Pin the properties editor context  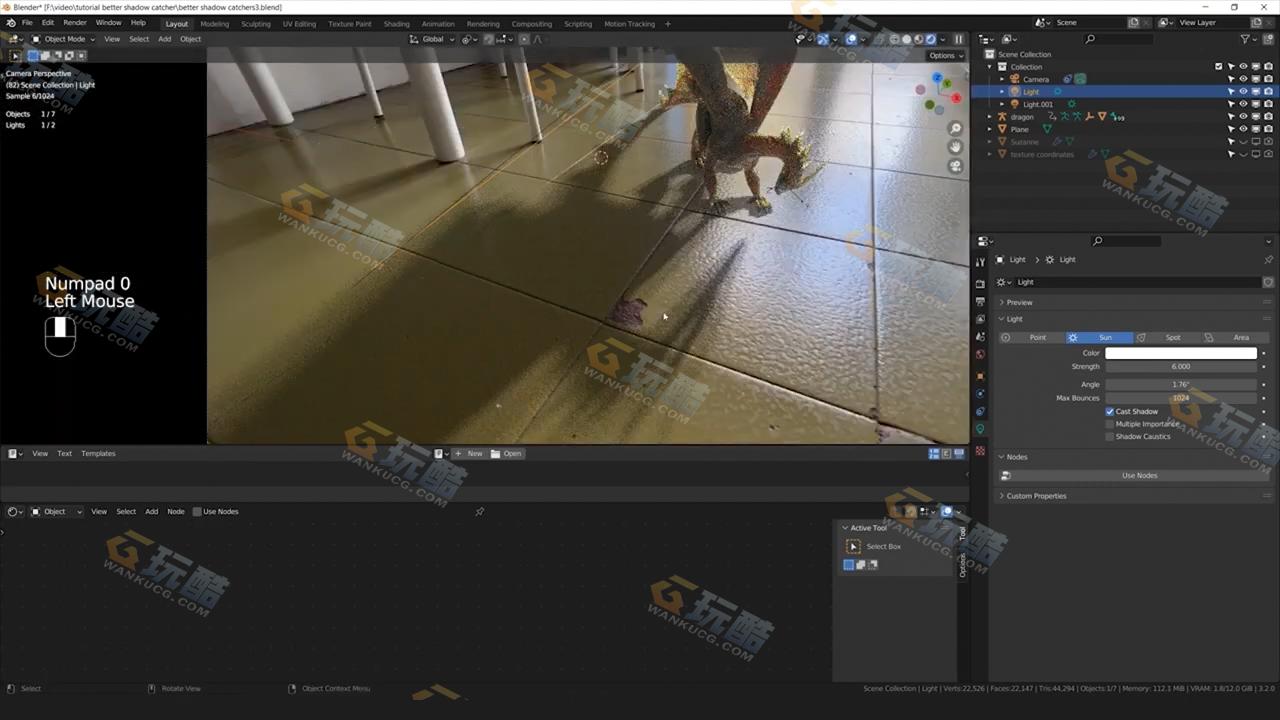tap(1268, 260)
